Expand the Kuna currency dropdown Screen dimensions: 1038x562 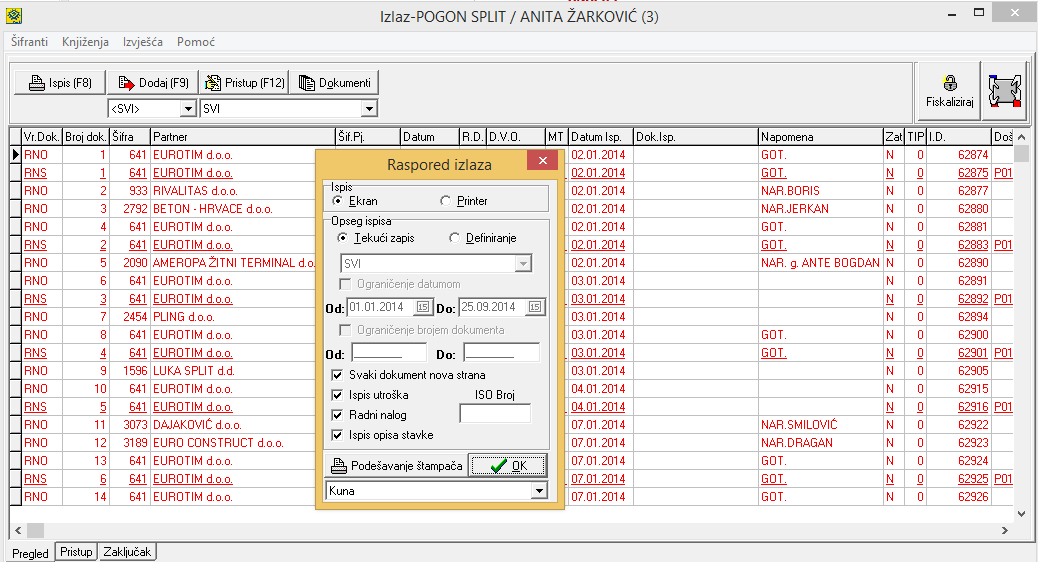tap(540, 491)
